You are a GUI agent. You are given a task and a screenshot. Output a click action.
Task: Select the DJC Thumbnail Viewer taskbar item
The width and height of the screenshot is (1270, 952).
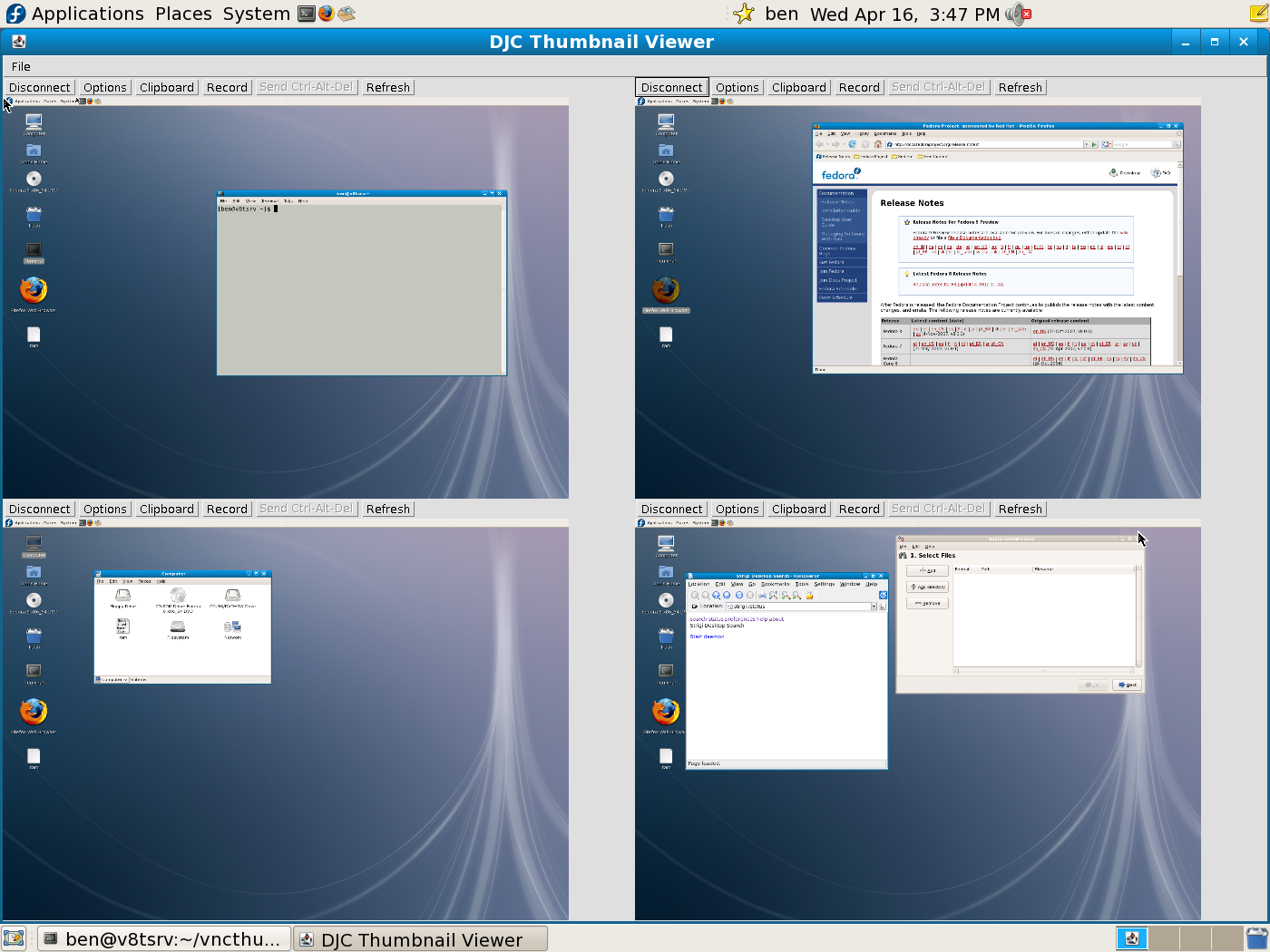click(x=422, y=938)
